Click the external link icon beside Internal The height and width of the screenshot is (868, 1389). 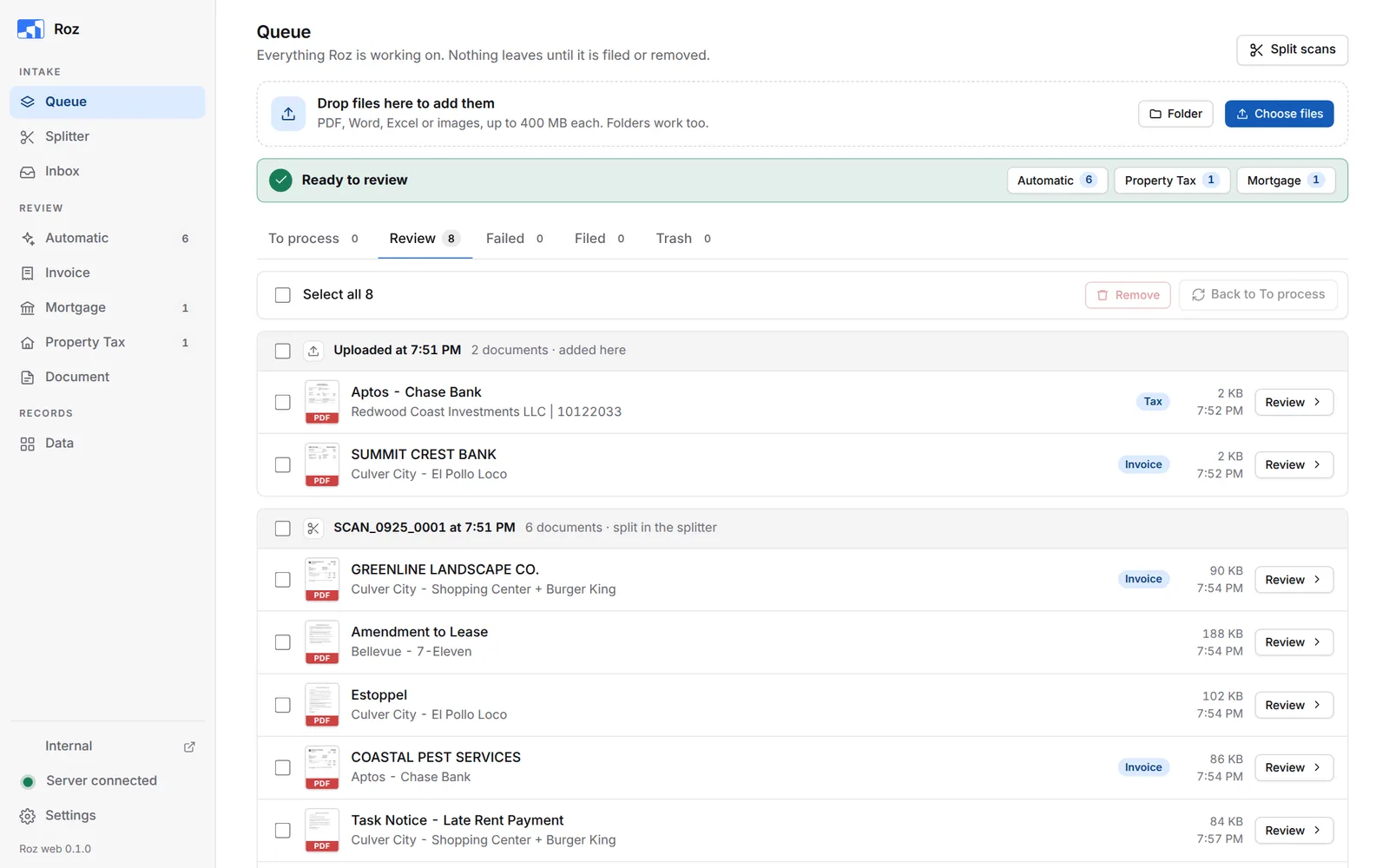[x=189, y=746]
